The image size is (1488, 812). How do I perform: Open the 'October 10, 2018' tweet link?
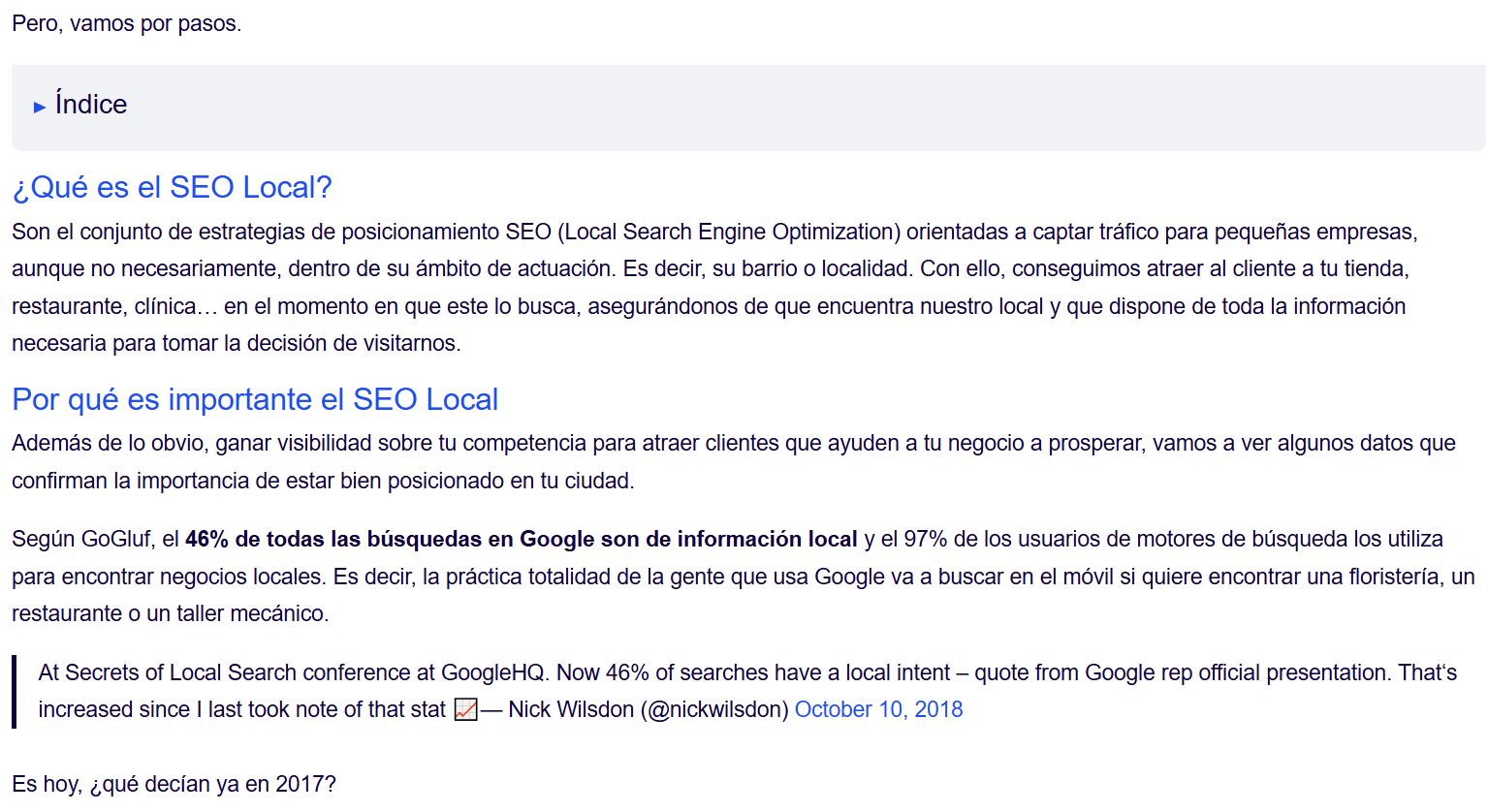878,709
